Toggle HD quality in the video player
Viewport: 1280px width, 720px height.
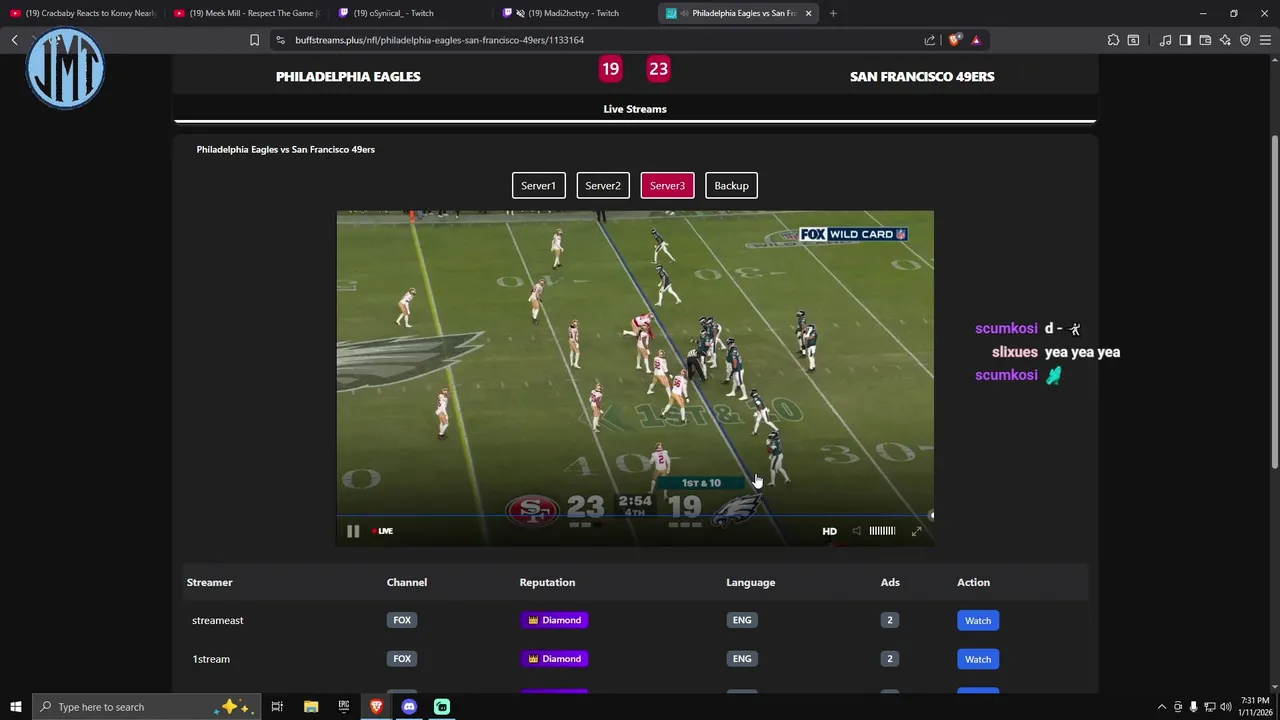829,531
